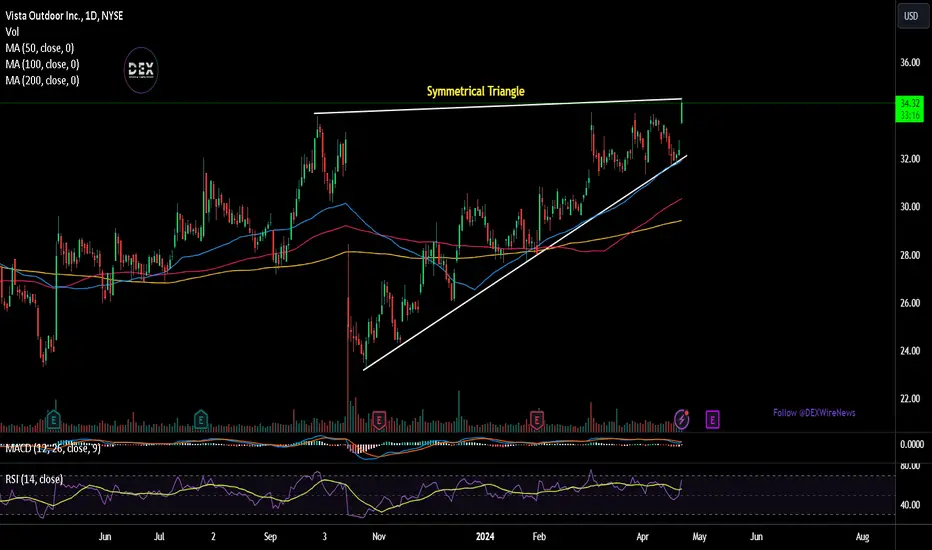The width and height of the screenshot is (932, 550).
Task: Click the Symmetrical Triangle text annotation
Action: tap(476, 91)
